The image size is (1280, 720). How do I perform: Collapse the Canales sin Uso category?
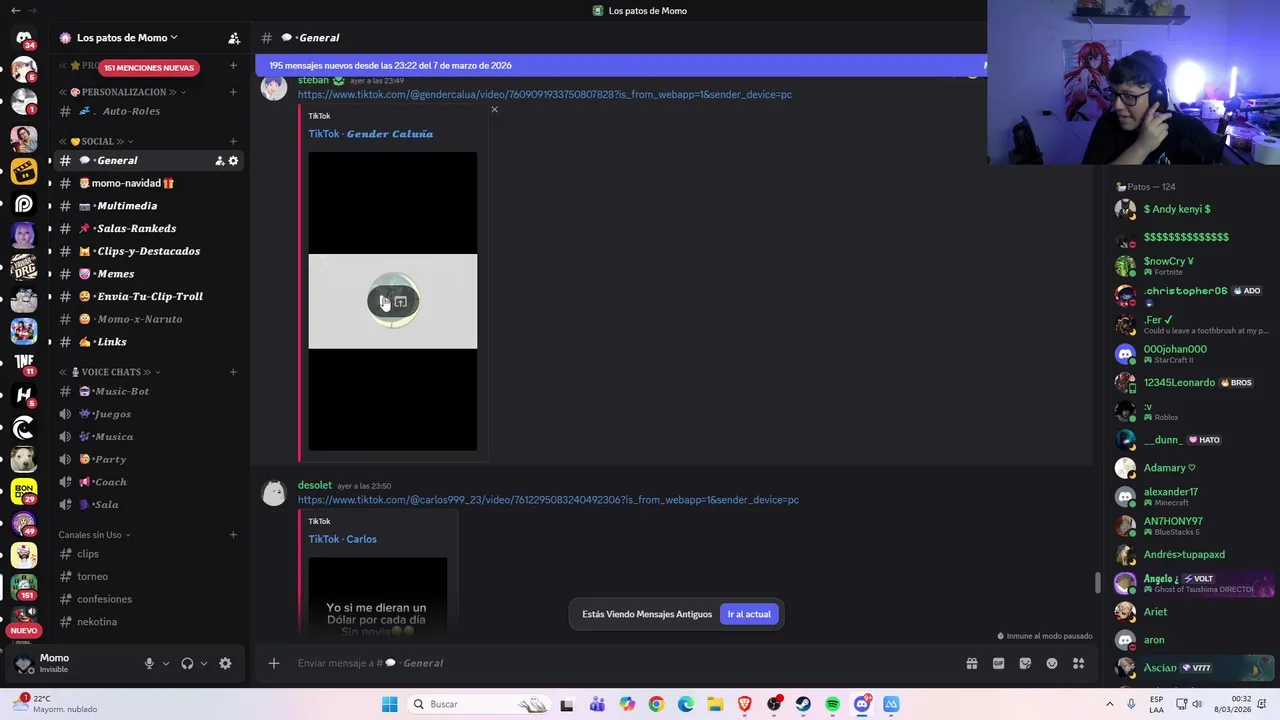(x=95, y=535)
